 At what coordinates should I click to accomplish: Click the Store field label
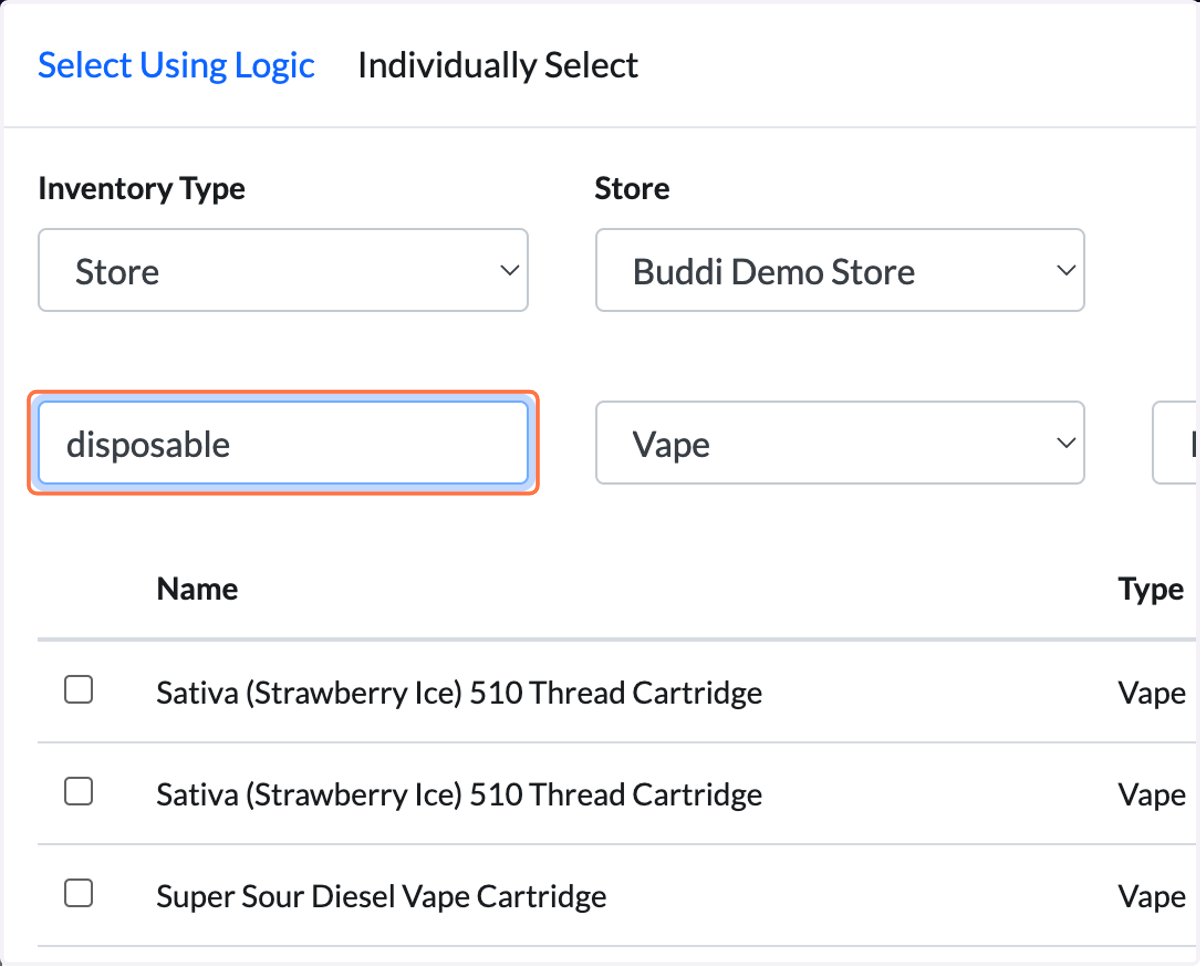tap(632, 188)
